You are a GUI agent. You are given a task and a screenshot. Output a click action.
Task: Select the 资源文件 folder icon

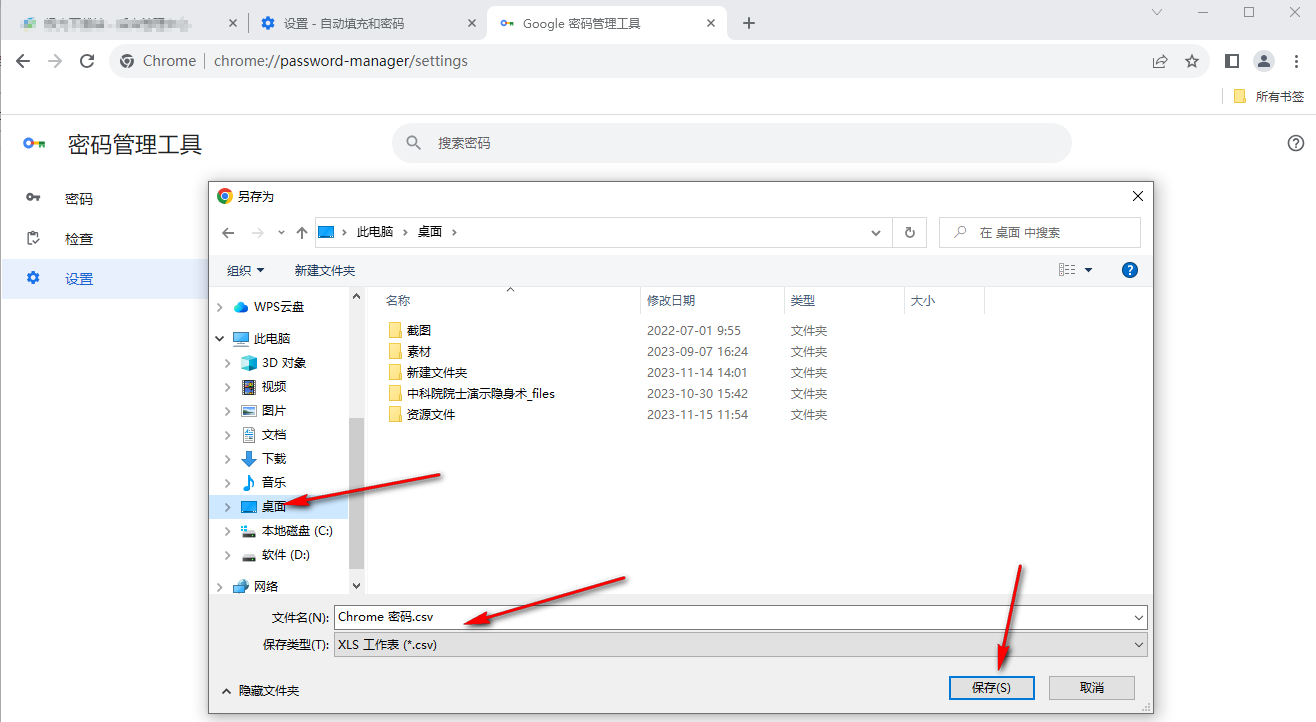(x=395, y=414)
